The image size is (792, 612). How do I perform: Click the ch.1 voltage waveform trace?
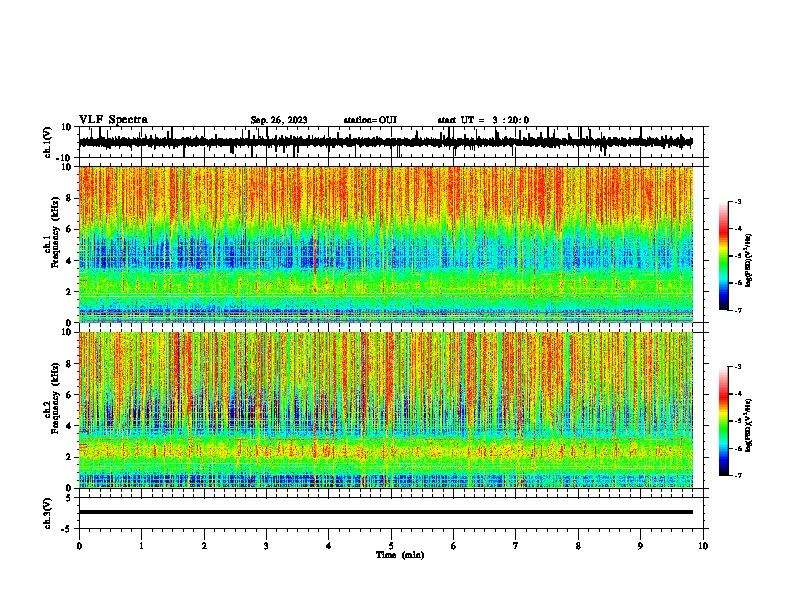[x=385, y=142]
